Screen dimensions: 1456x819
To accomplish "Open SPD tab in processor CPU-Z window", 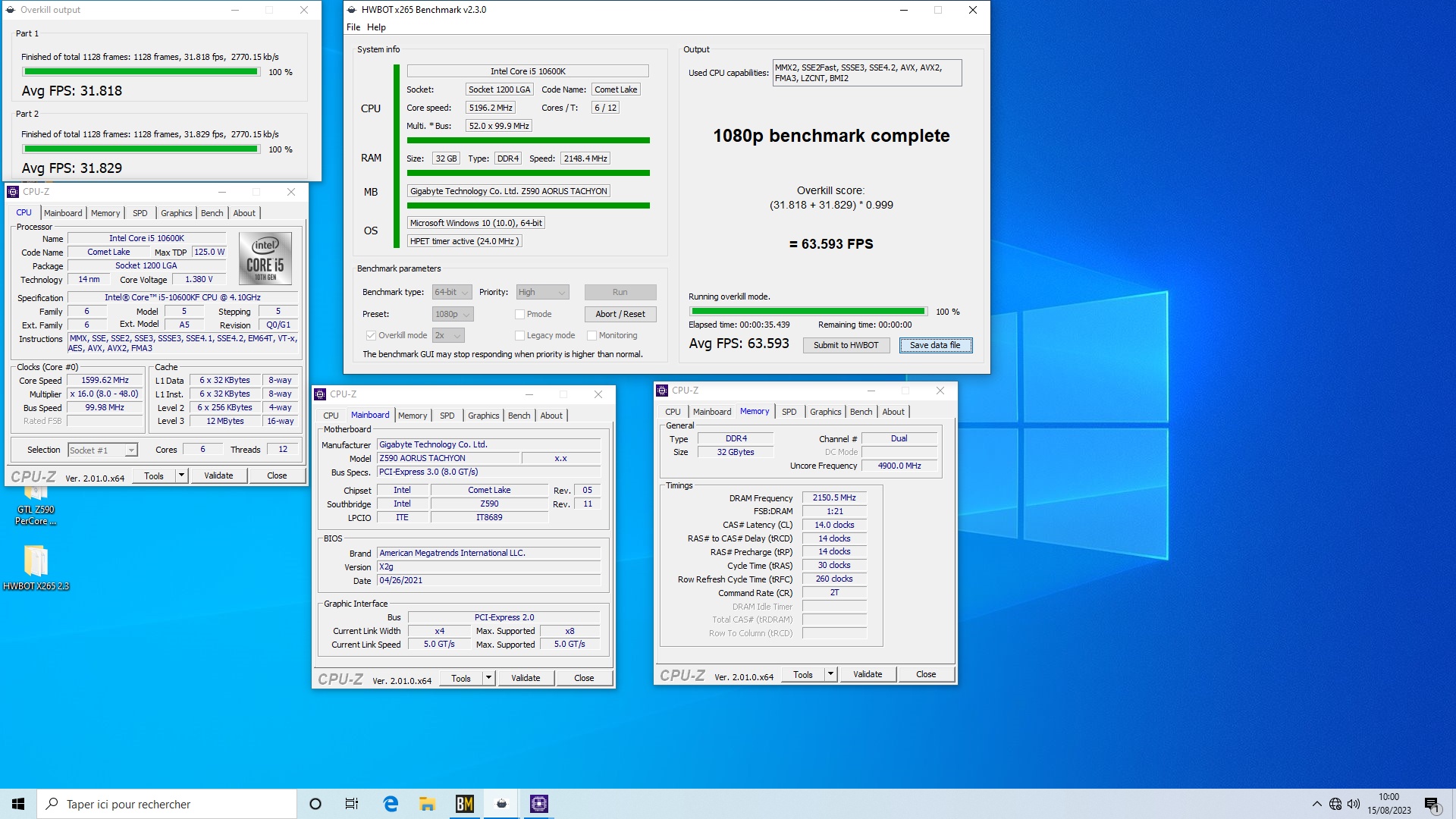I will [140, 213].
